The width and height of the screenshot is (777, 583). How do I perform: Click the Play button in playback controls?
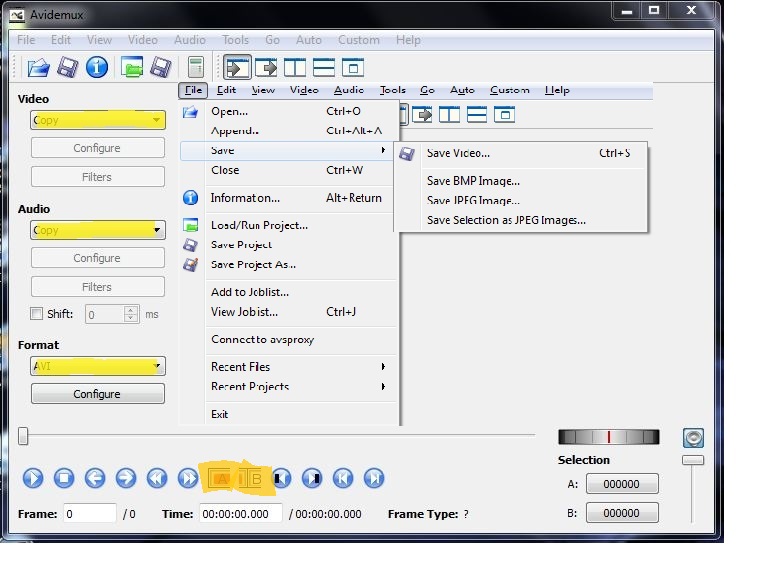pyautogui.click(x=33, y=478)
